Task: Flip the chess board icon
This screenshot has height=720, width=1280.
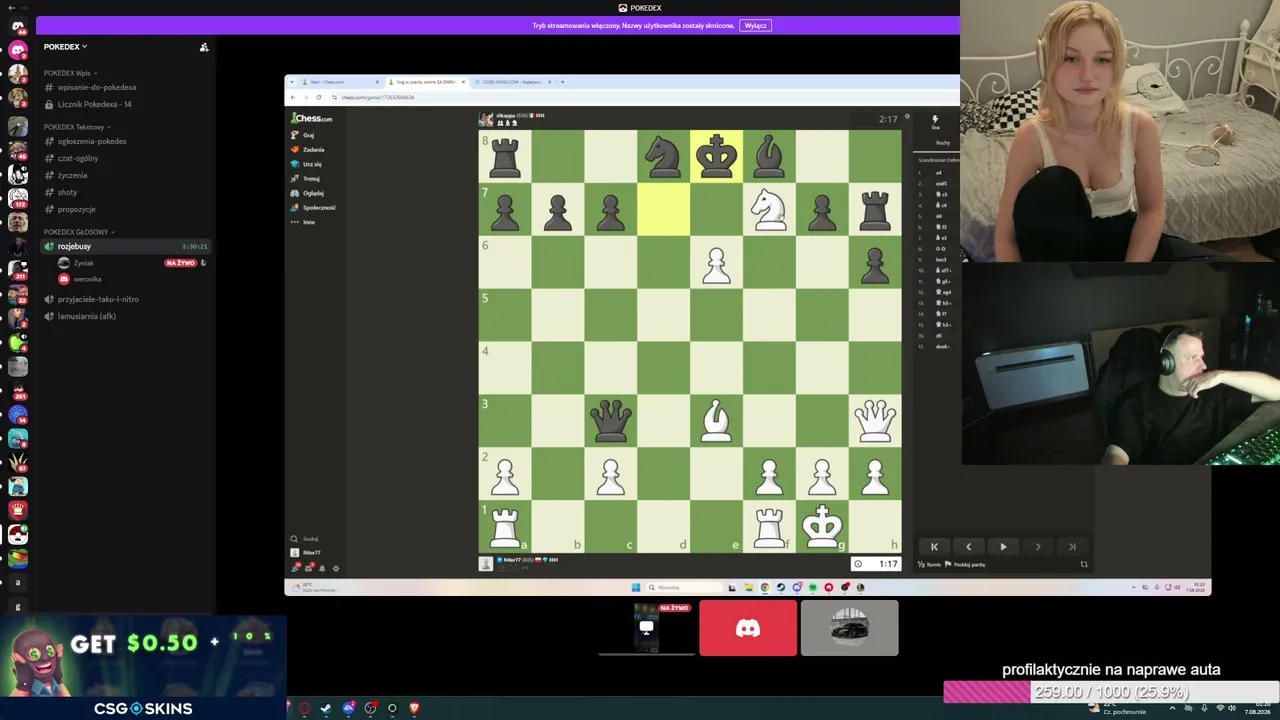Action: [1084, 565]
